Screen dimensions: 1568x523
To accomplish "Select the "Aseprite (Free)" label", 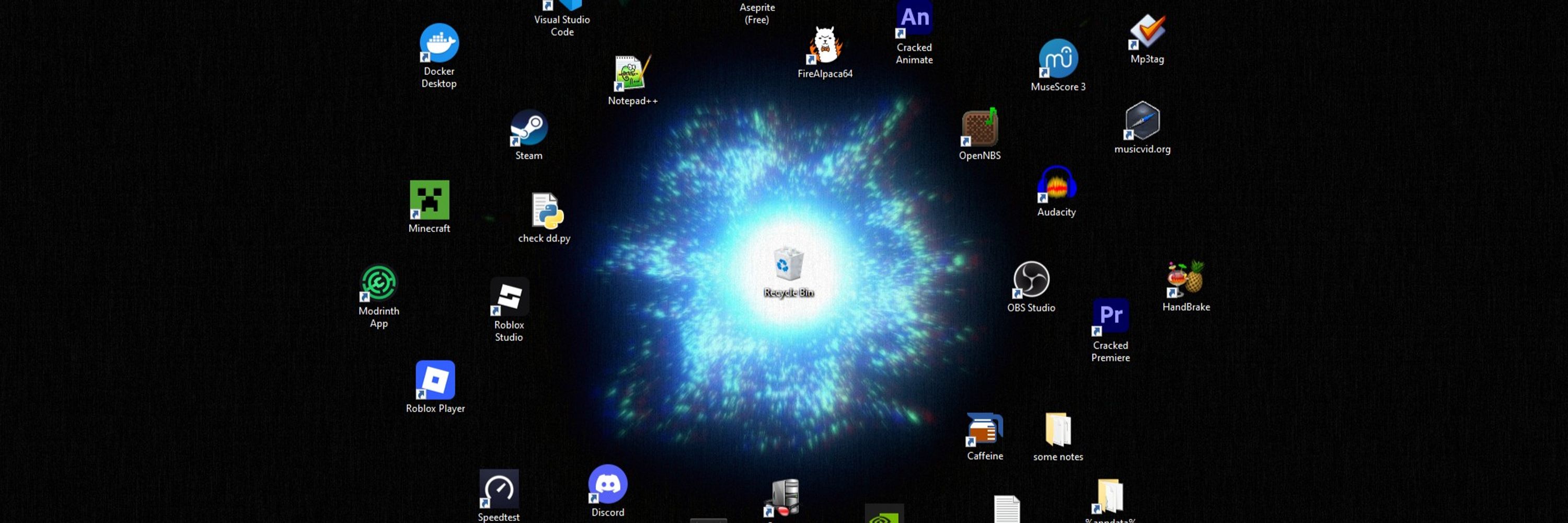I will (757, 14).
